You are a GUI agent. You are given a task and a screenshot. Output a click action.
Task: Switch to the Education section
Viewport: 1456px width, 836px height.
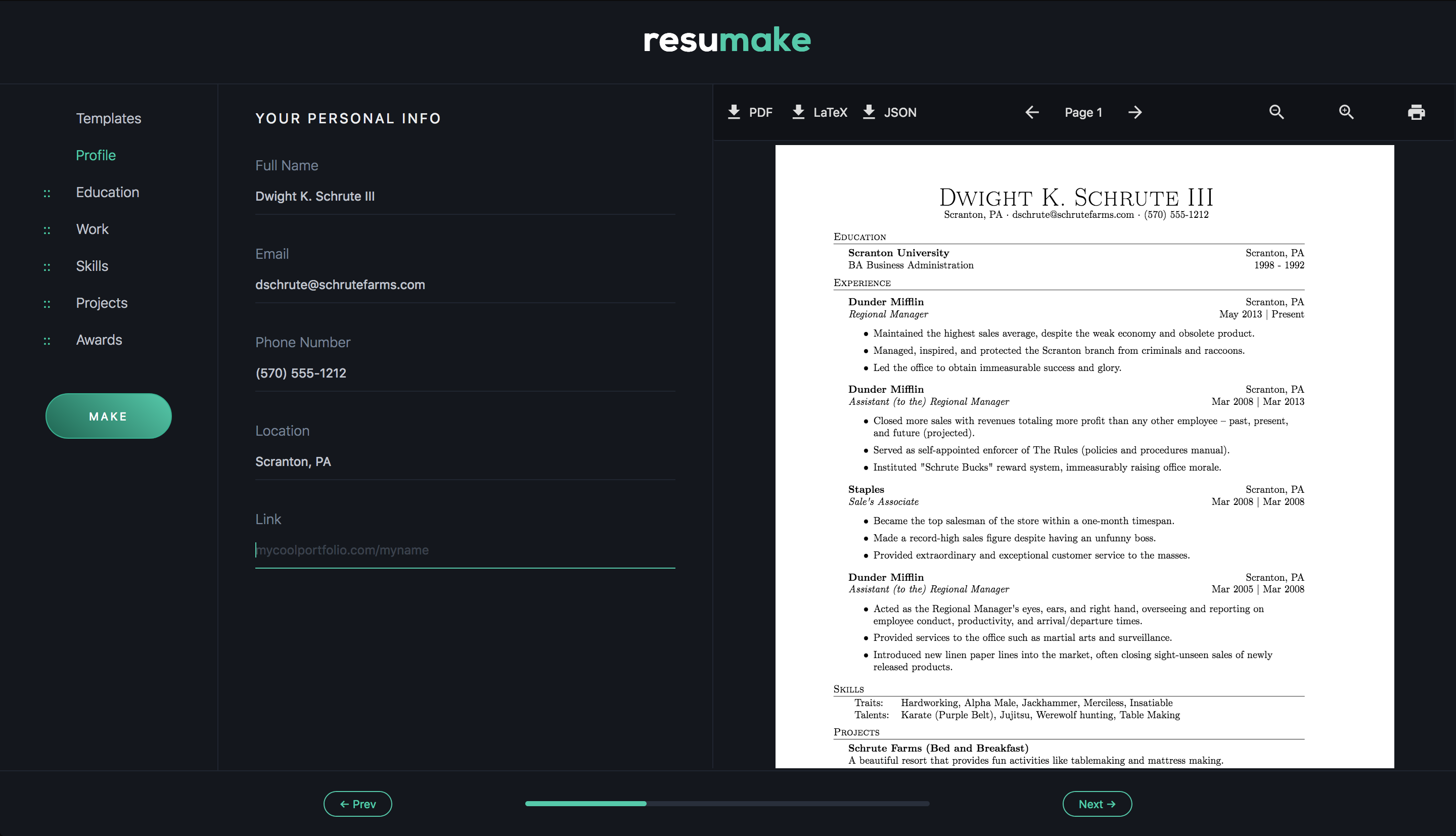tap(107, 193)
